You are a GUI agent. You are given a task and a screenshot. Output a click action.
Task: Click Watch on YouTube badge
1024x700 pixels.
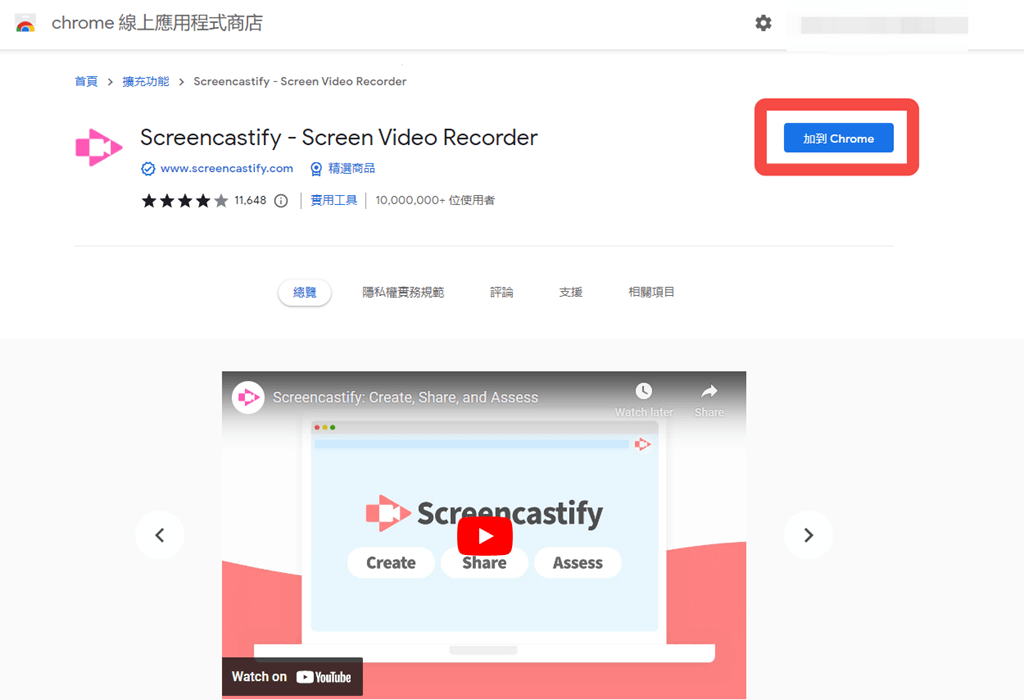[292, 676]
